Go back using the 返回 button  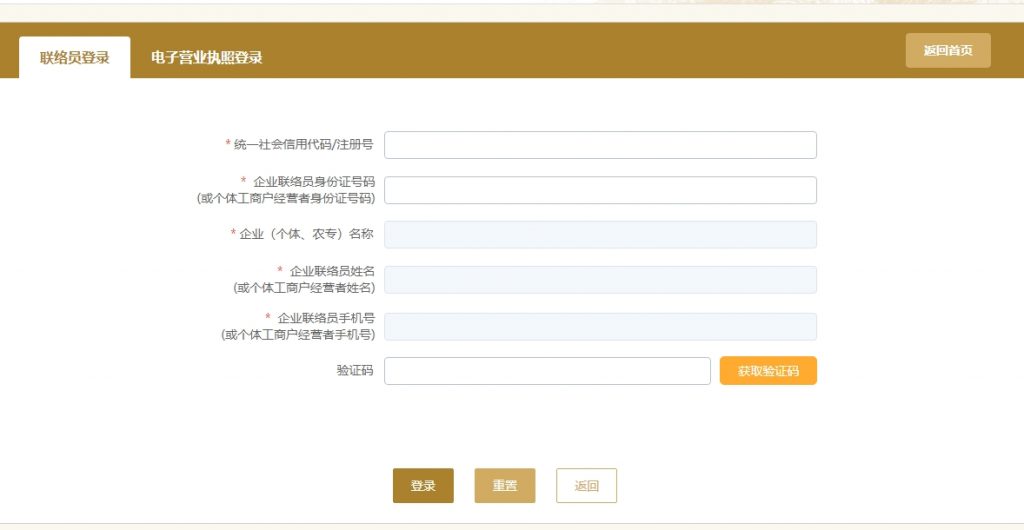coord(586,486)
